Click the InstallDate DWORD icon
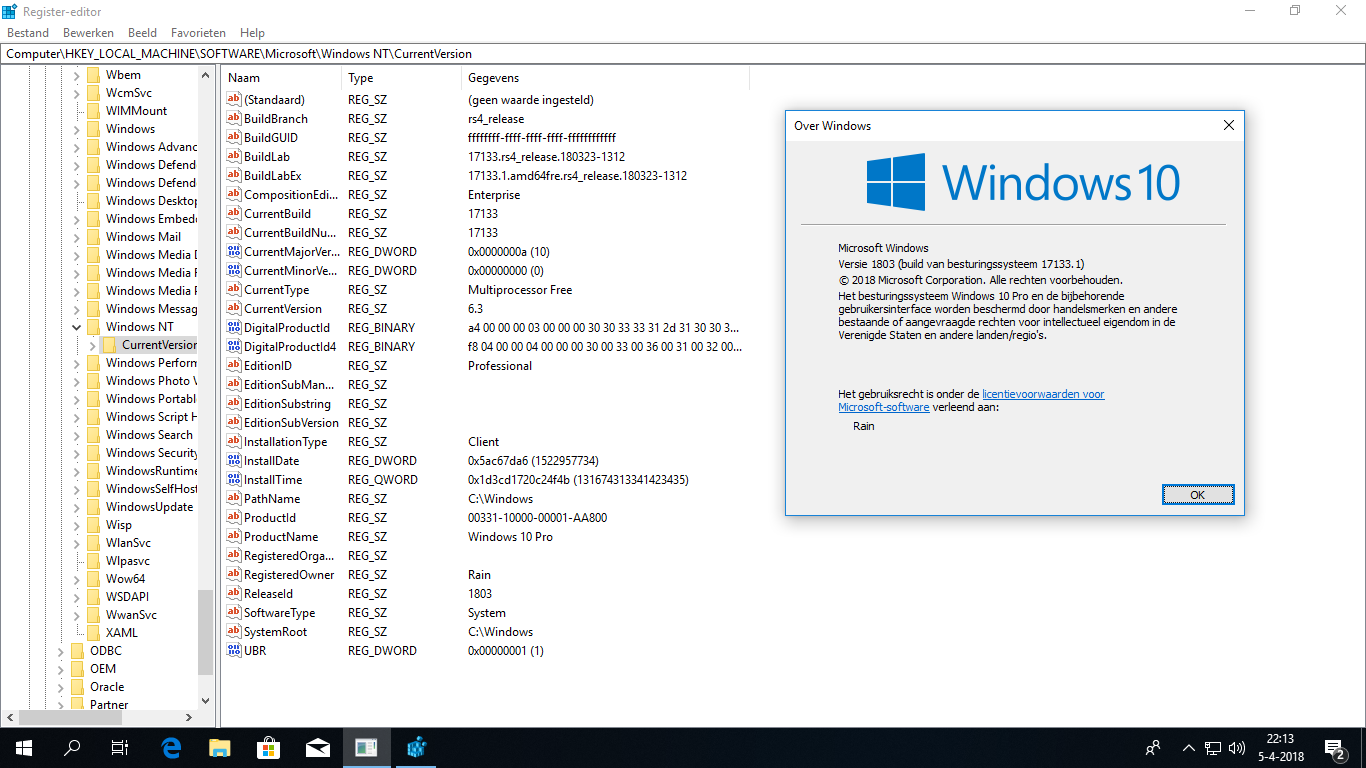 234,461
